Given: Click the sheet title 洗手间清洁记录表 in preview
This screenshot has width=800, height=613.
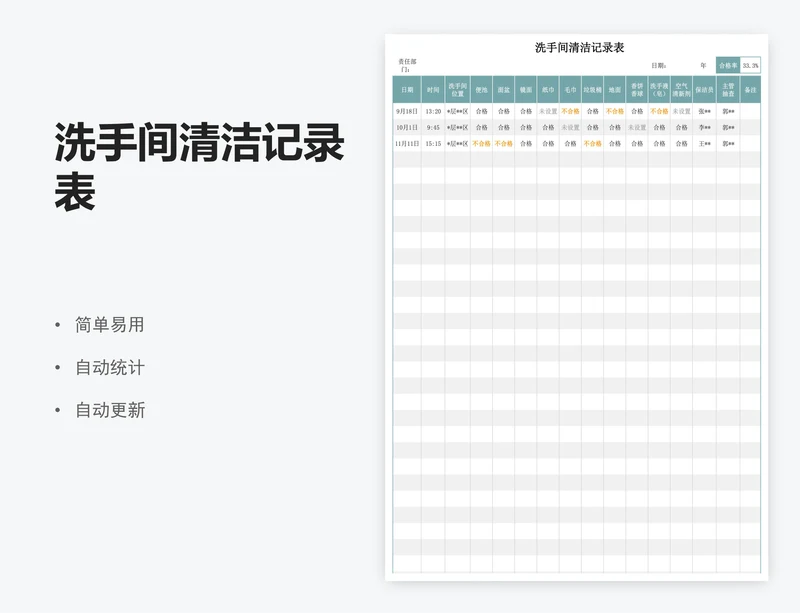Looking at the screenshot, I should click(580, 47).
